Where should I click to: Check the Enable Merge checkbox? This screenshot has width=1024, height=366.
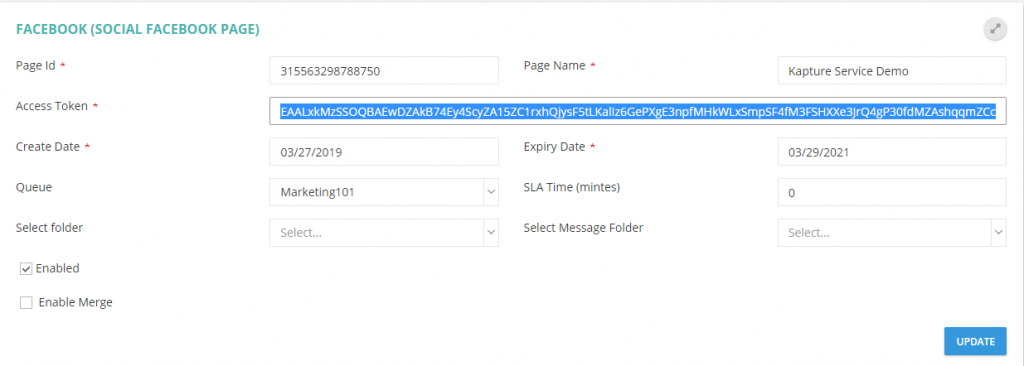point(26,303)
